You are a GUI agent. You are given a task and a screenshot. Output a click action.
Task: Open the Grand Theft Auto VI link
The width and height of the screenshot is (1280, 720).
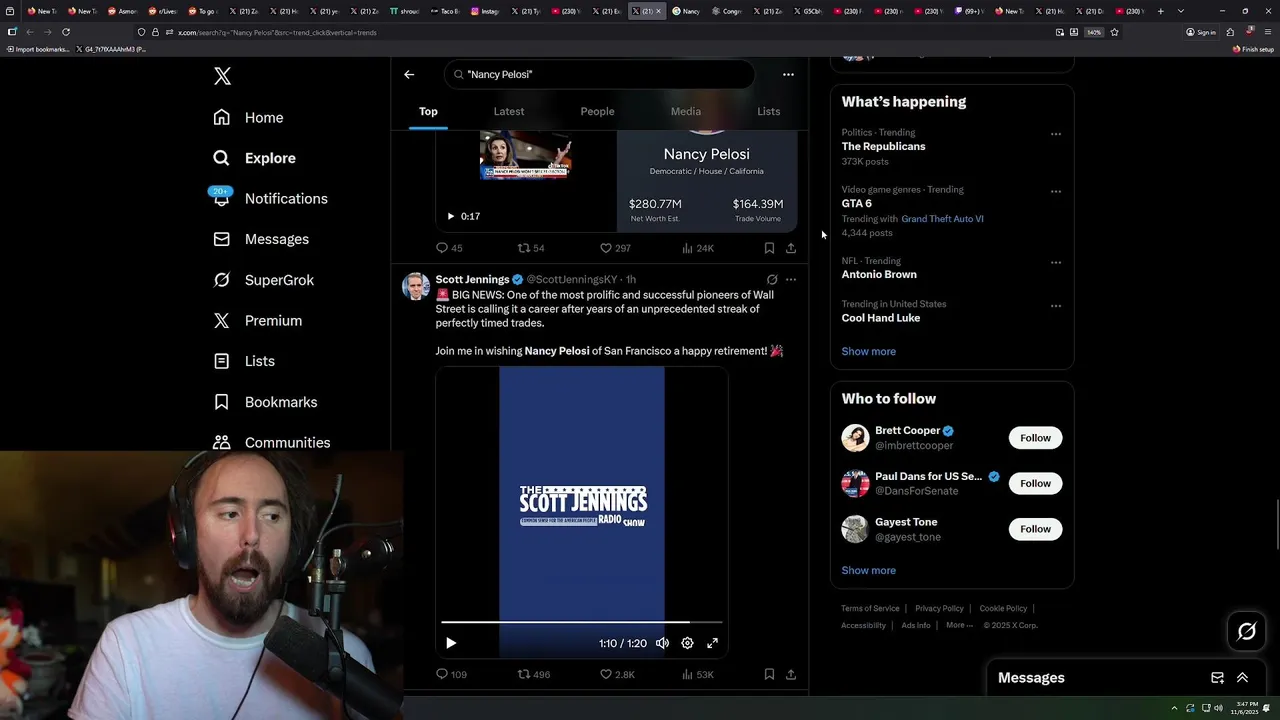pyautogui.click(x=942, y=219)
